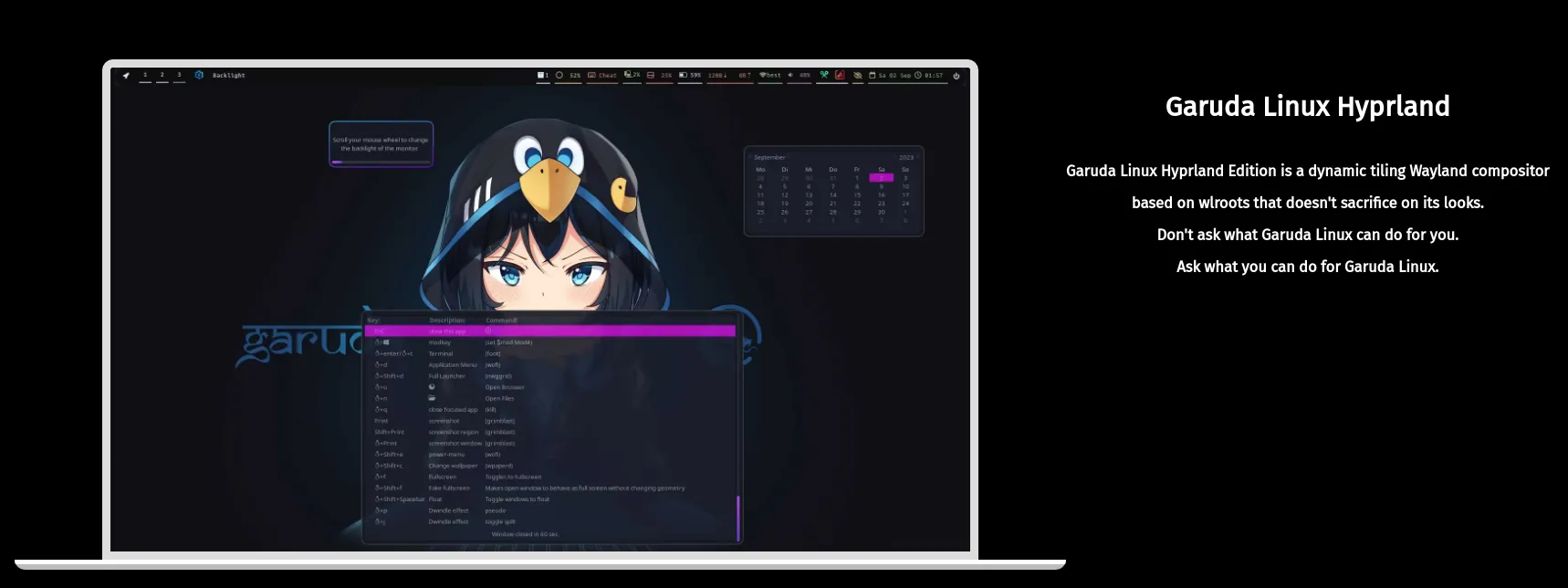
Task: Click the laptop desktop screenshot thumbnail
Action: (540, 310)
